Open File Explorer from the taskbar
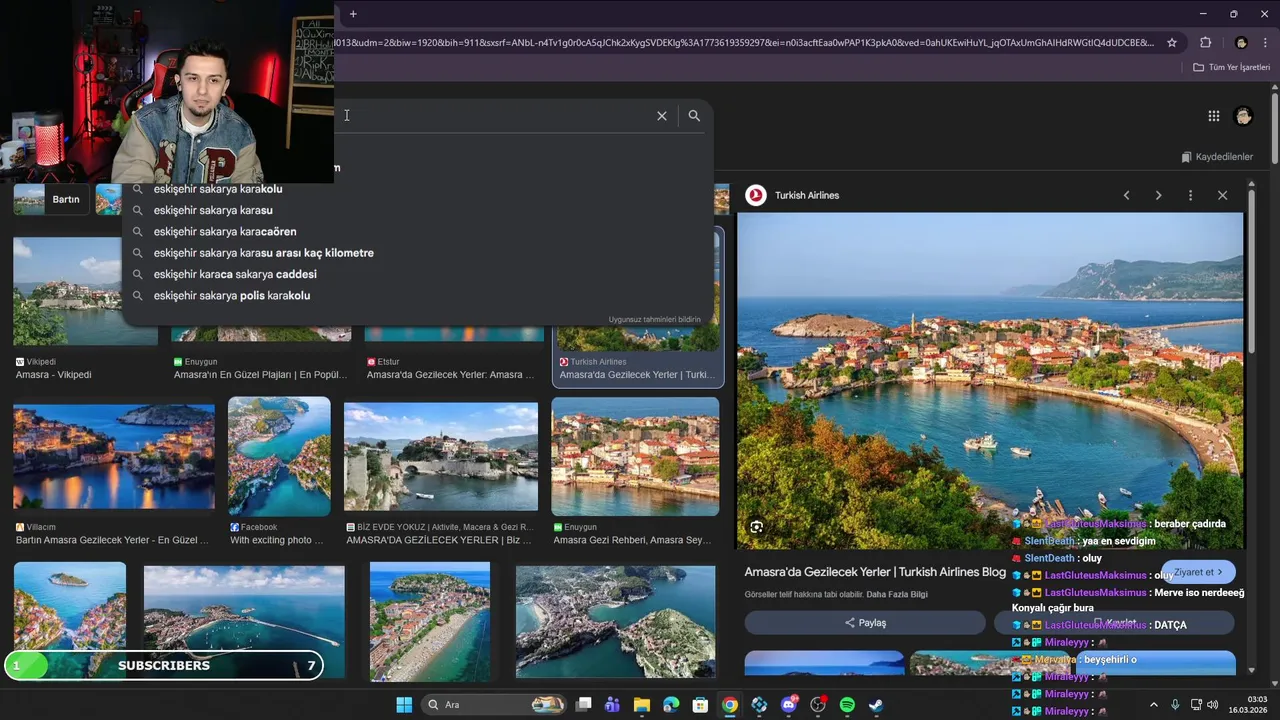The image size is (1280, 720). [x=642, y=705]
